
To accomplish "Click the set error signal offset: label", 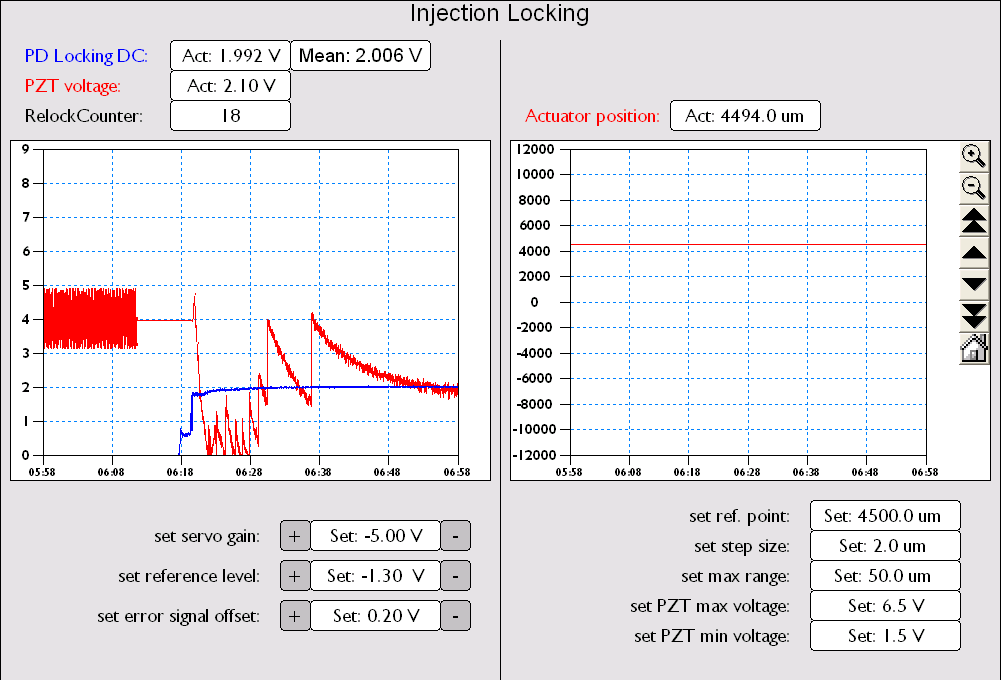I will [179, 616].
